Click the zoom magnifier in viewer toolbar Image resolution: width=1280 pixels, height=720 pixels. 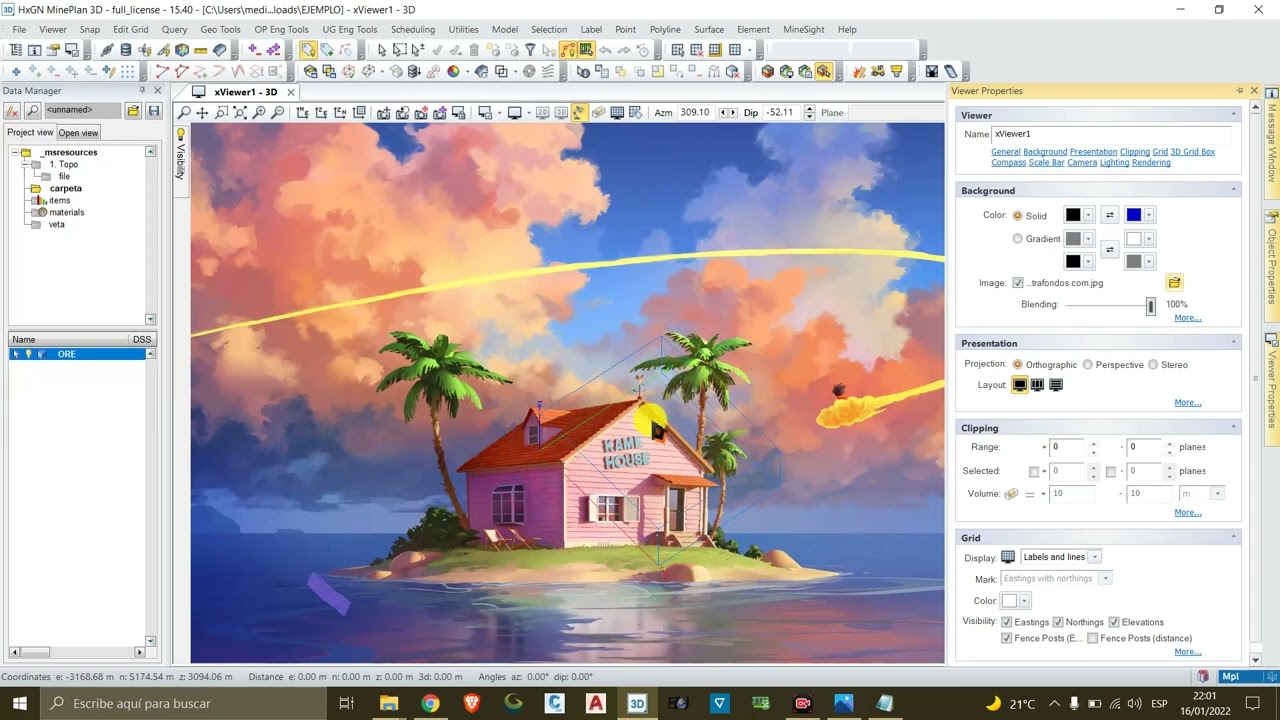point(184,113)
